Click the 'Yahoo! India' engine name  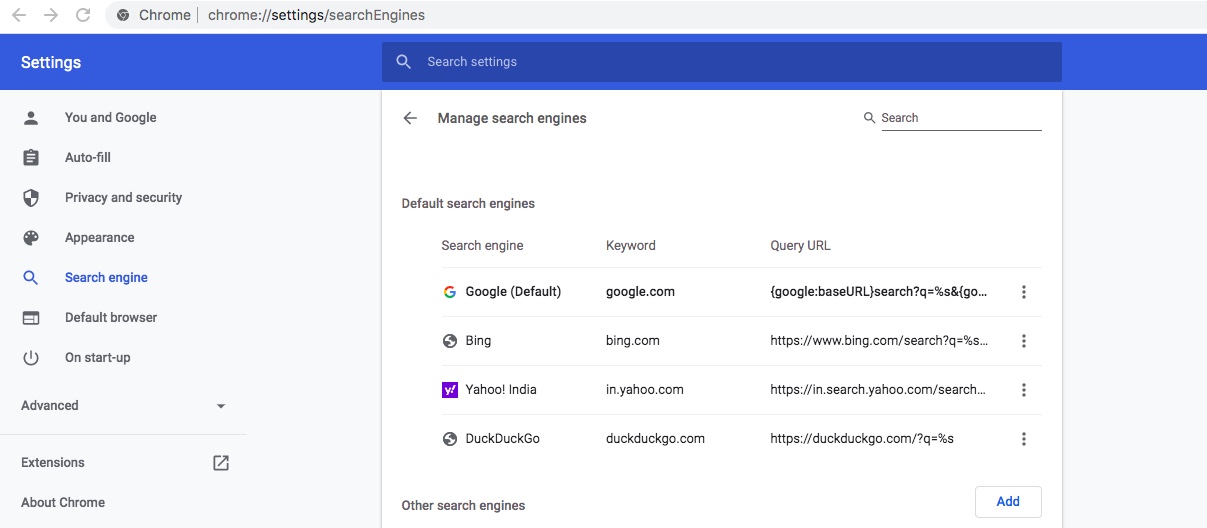coord(501,390)
